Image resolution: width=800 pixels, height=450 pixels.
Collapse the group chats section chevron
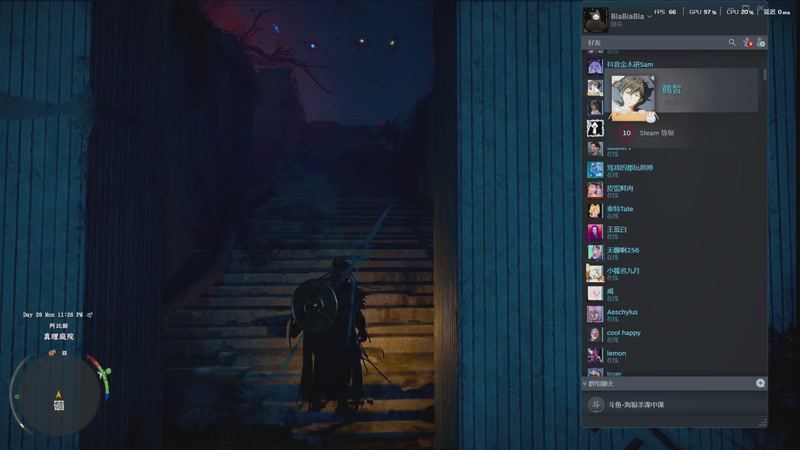click(x=585, y=384)
